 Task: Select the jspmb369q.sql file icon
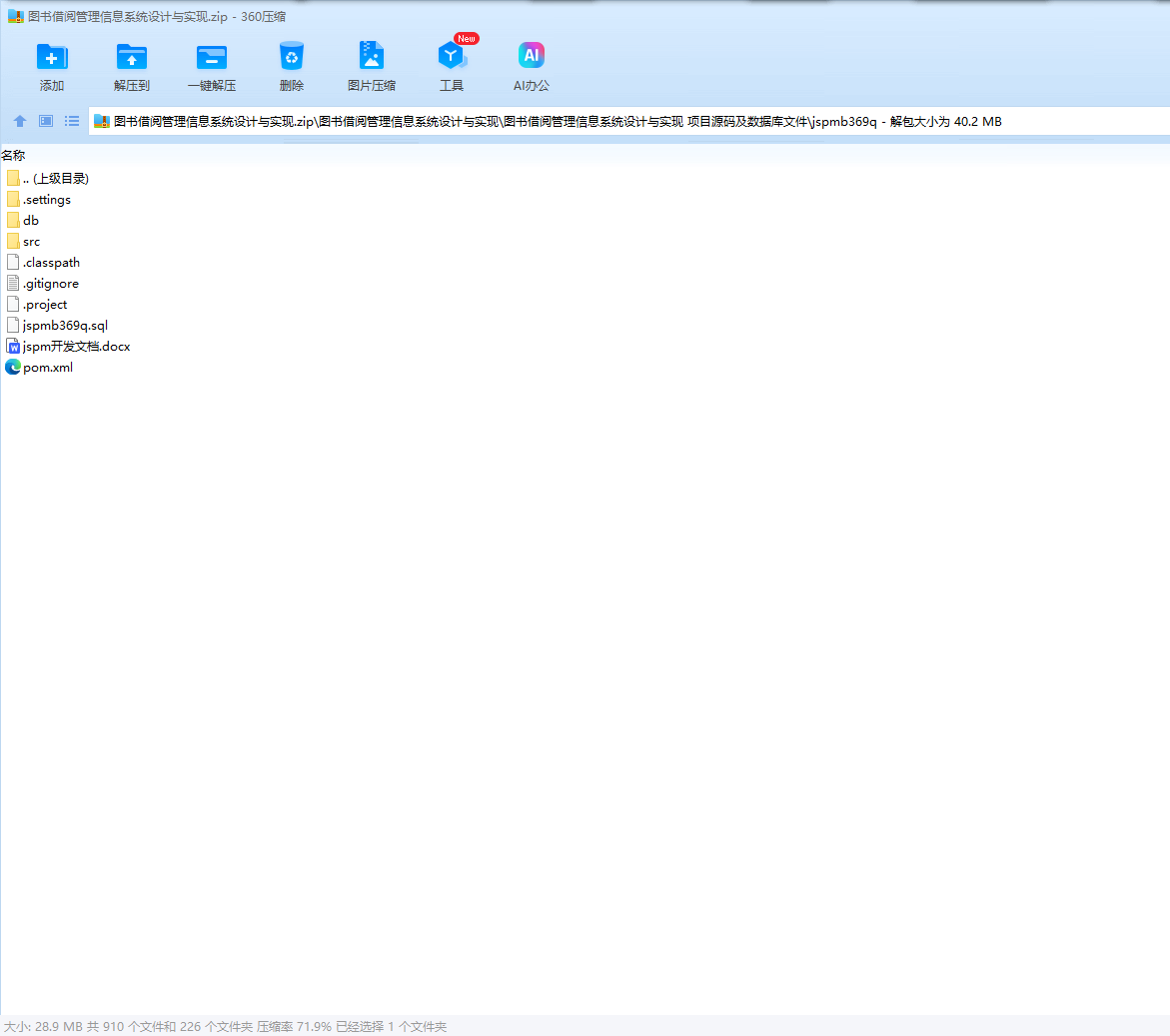coord(13,325)
